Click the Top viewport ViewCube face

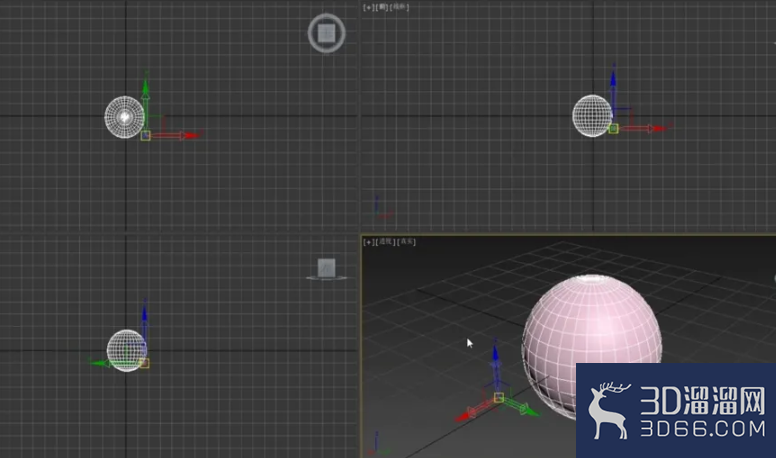(326, 33)
